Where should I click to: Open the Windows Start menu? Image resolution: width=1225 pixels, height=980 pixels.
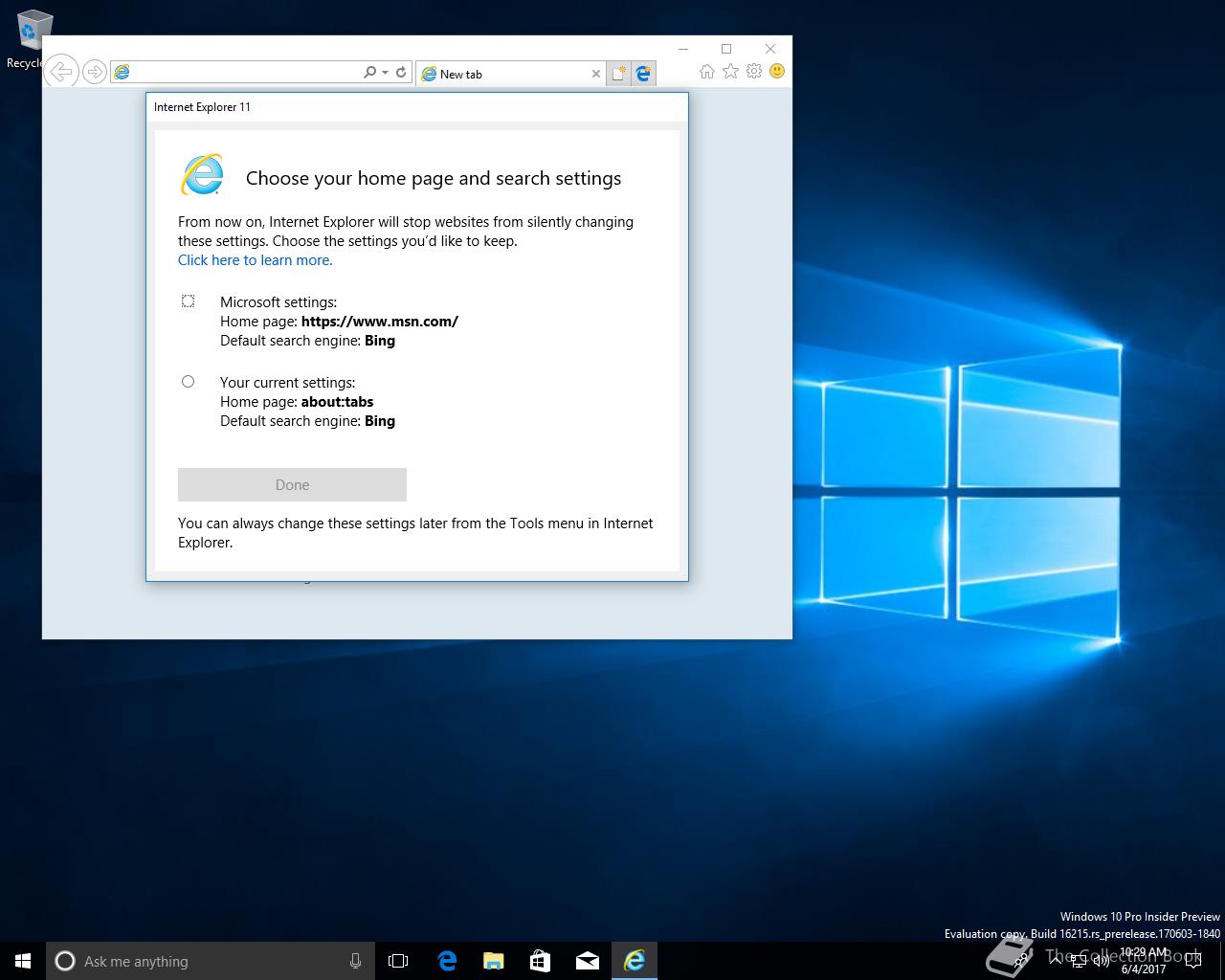23,961
